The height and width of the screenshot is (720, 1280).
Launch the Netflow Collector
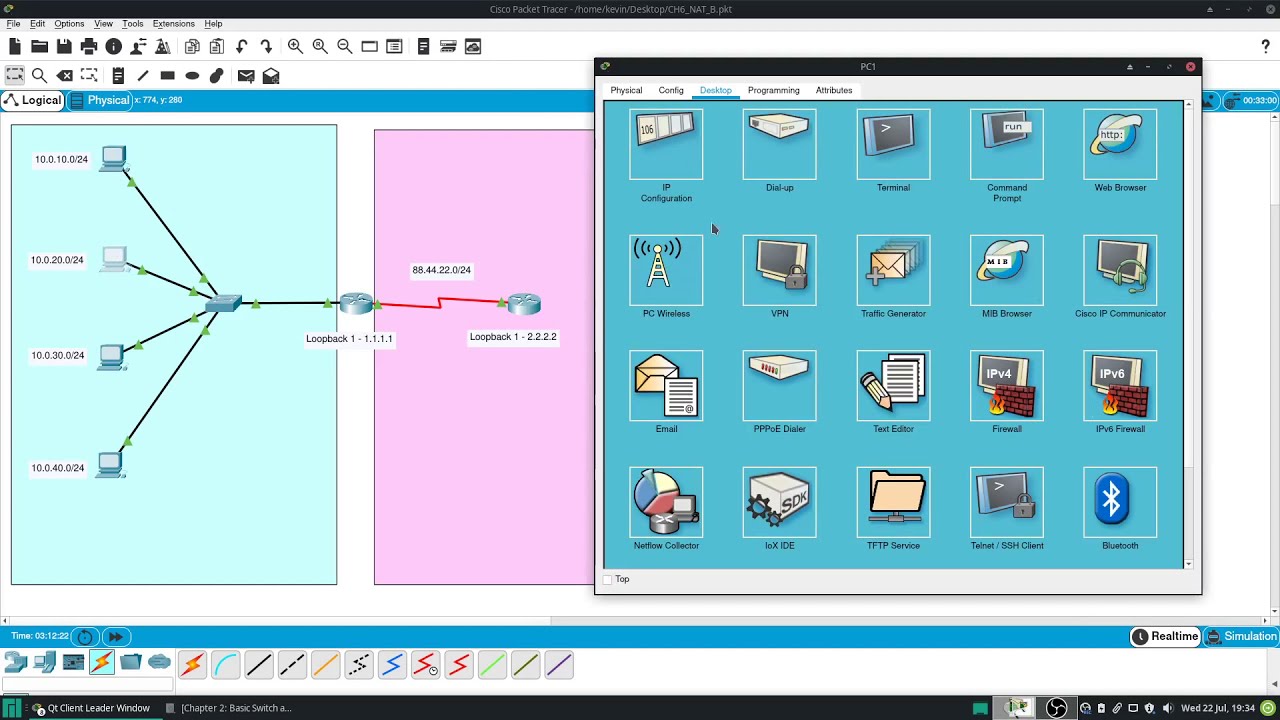pyautogui.click(x=666, y=502)
